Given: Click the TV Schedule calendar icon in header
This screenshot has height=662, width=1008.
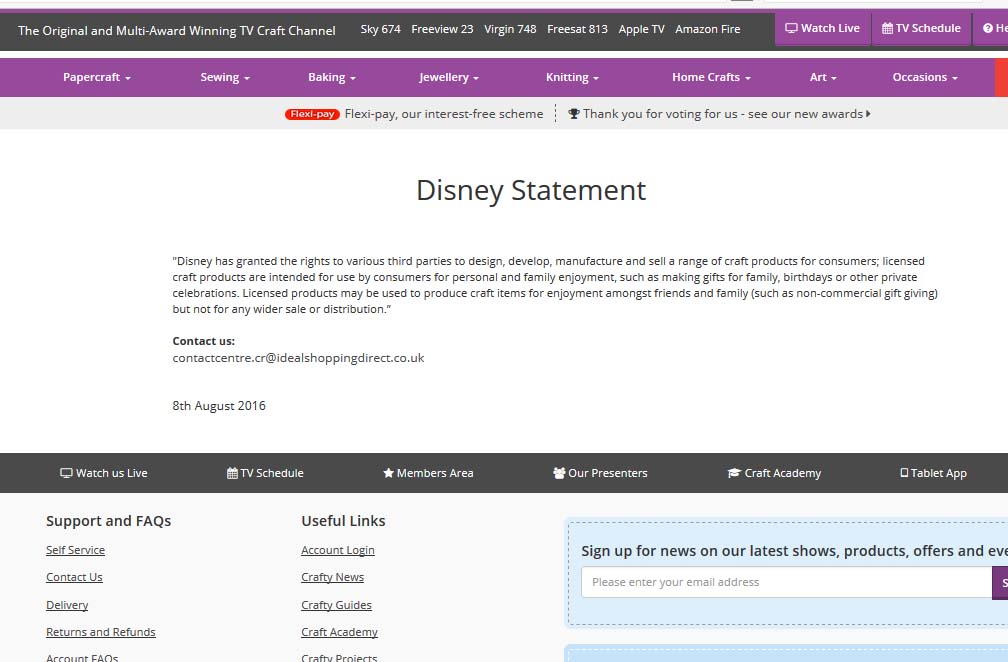Looking at the screenshot, I should [887, 28].
